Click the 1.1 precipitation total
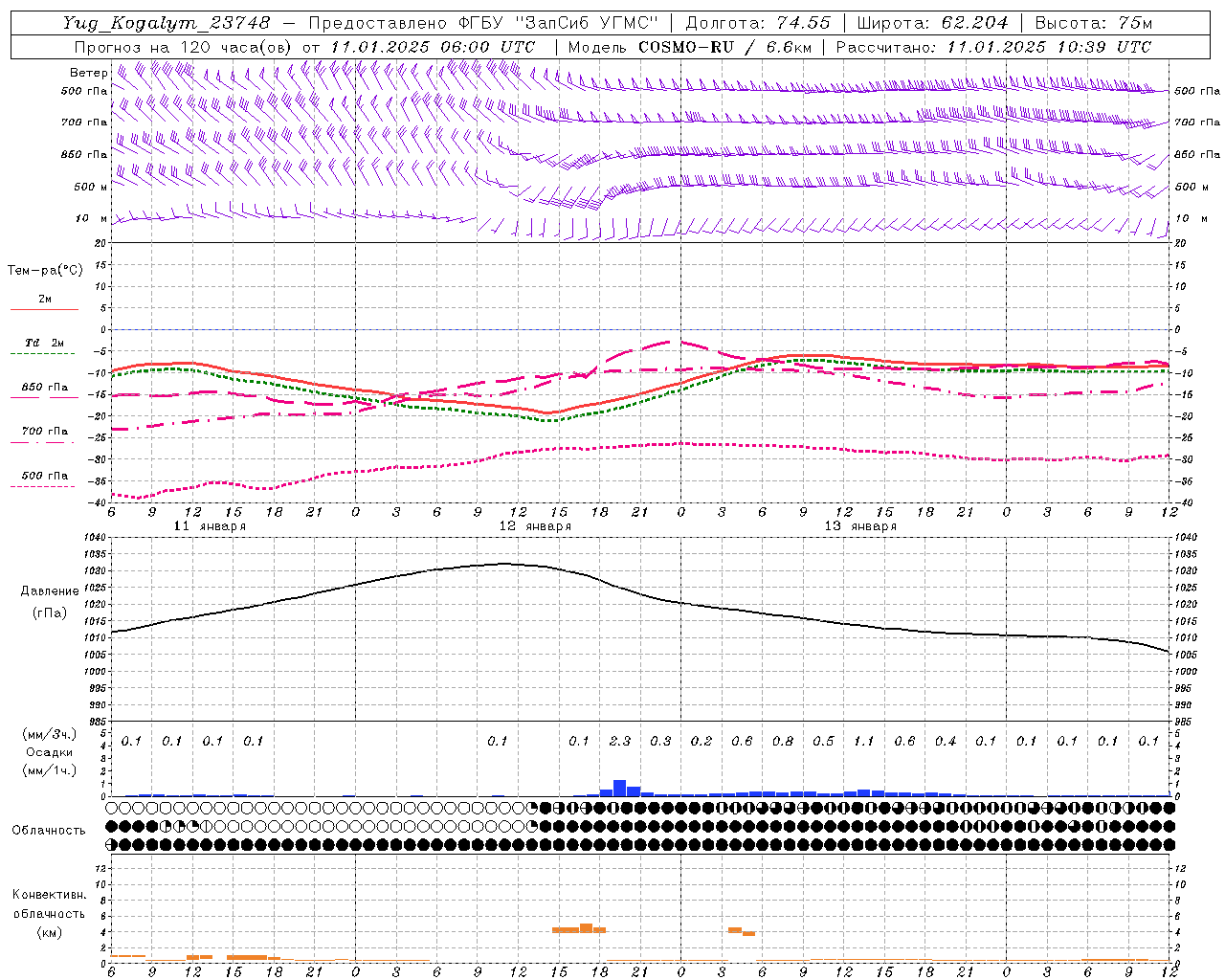1225x980 pixels. pyautogui.click(x=864, y=741)
